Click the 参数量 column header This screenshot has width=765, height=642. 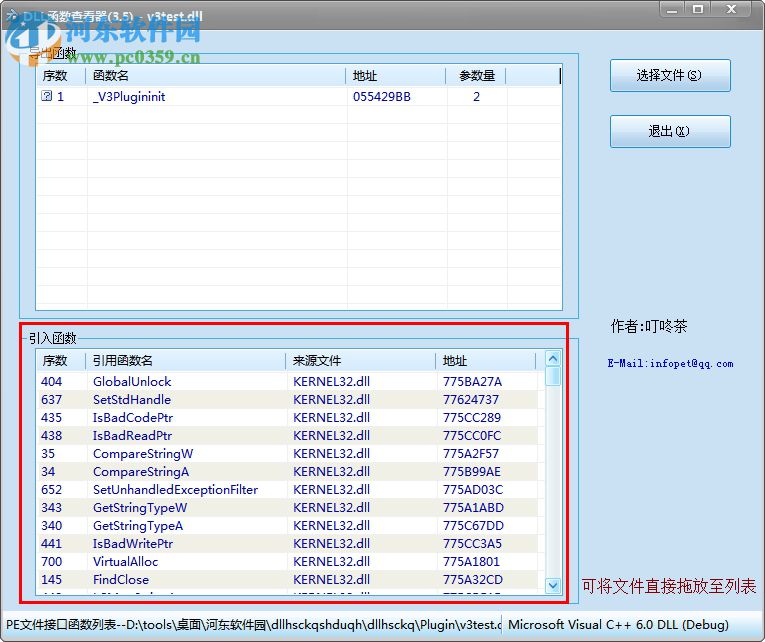tap(476, 76)
